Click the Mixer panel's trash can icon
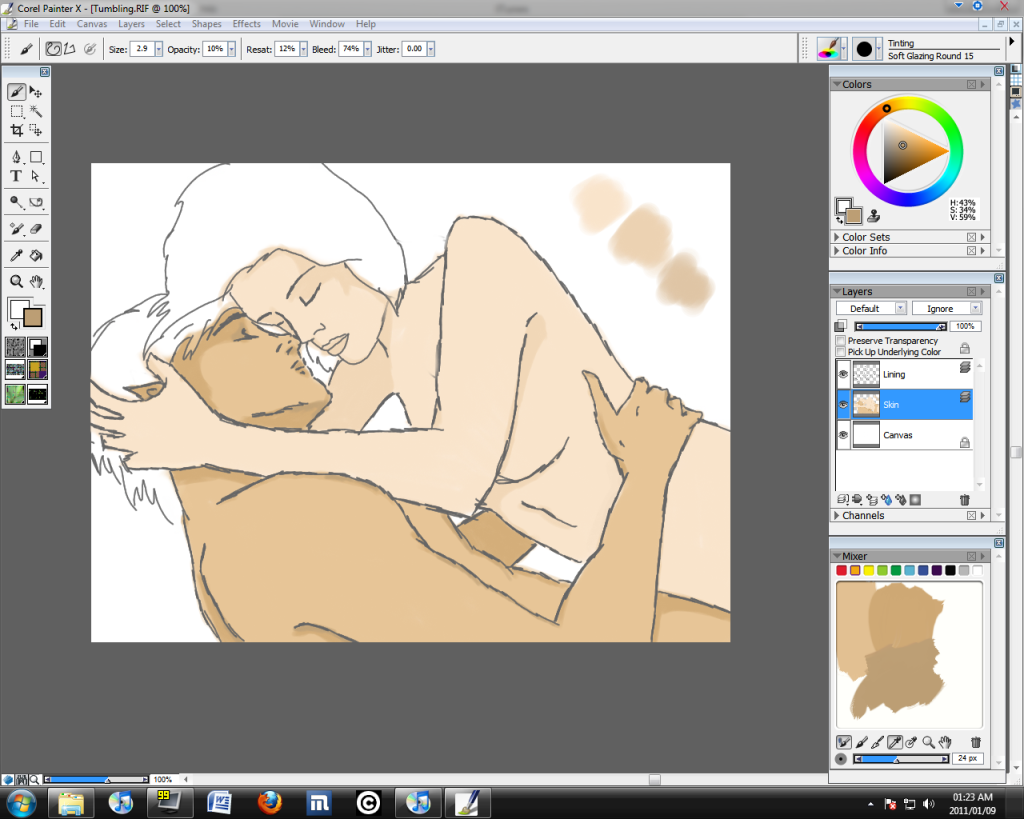 (x=976, y=742)
